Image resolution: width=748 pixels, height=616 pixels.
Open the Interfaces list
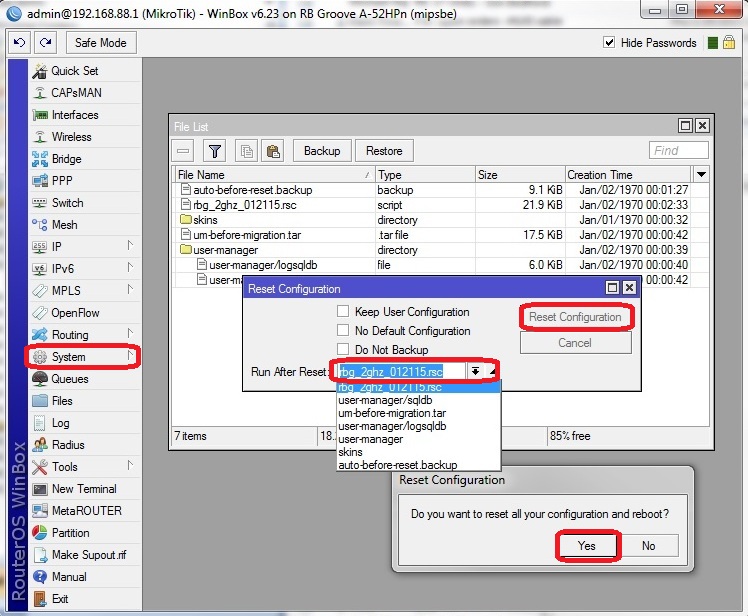click(x=85, y=115)
